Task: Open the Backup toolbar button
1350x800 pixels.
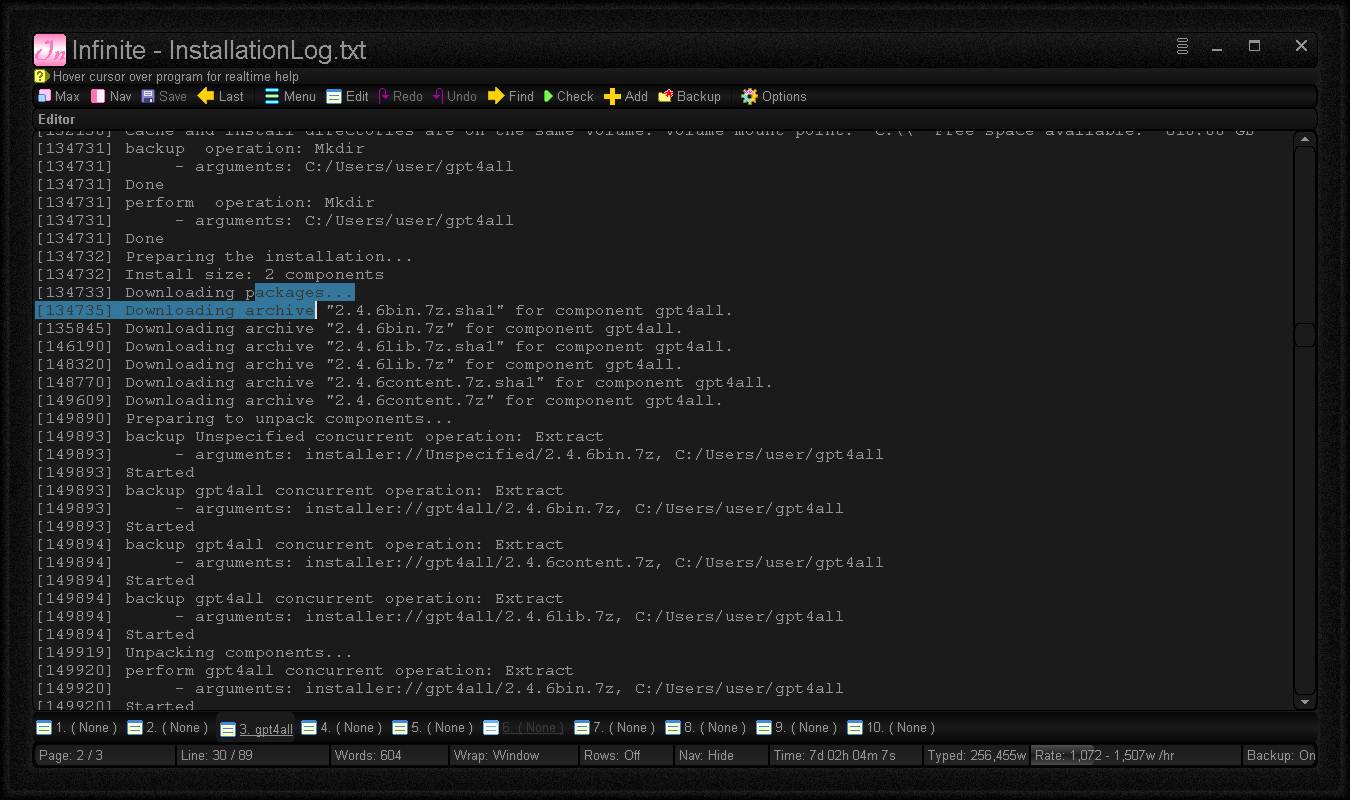Action: coord(689,96)
